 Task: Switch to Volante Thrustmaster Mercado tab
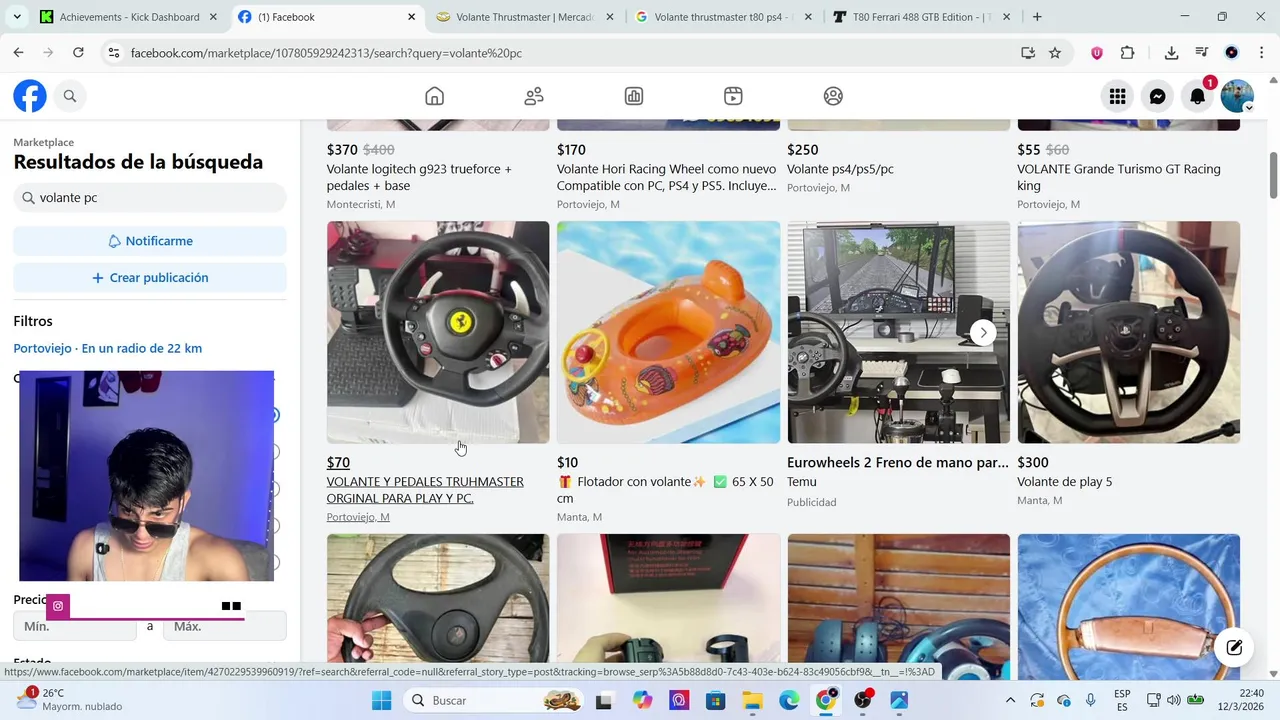click(x=525, y=17)
